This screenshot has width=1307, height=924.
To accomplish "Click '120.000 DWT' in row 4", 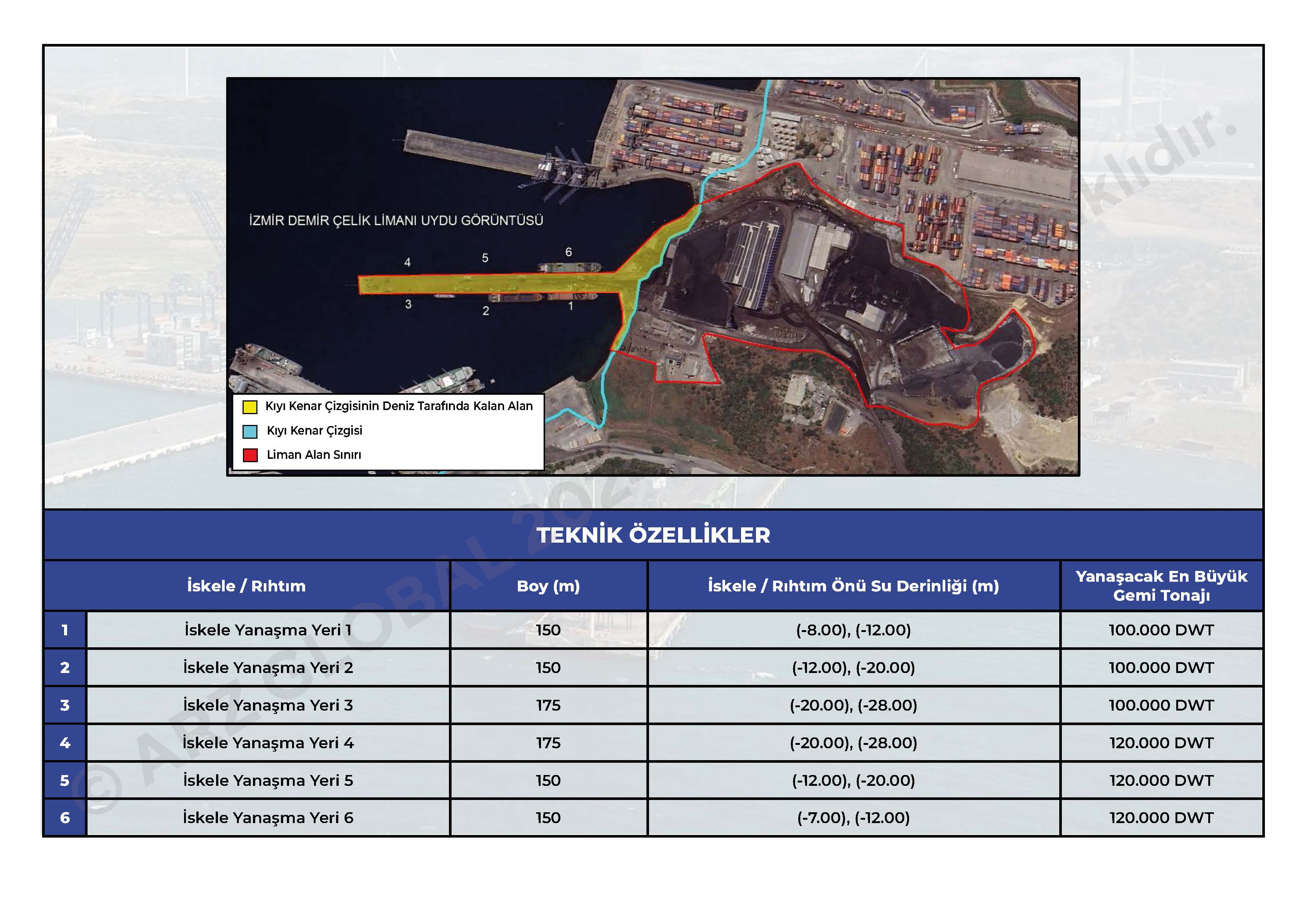I will pos(1161,743).
